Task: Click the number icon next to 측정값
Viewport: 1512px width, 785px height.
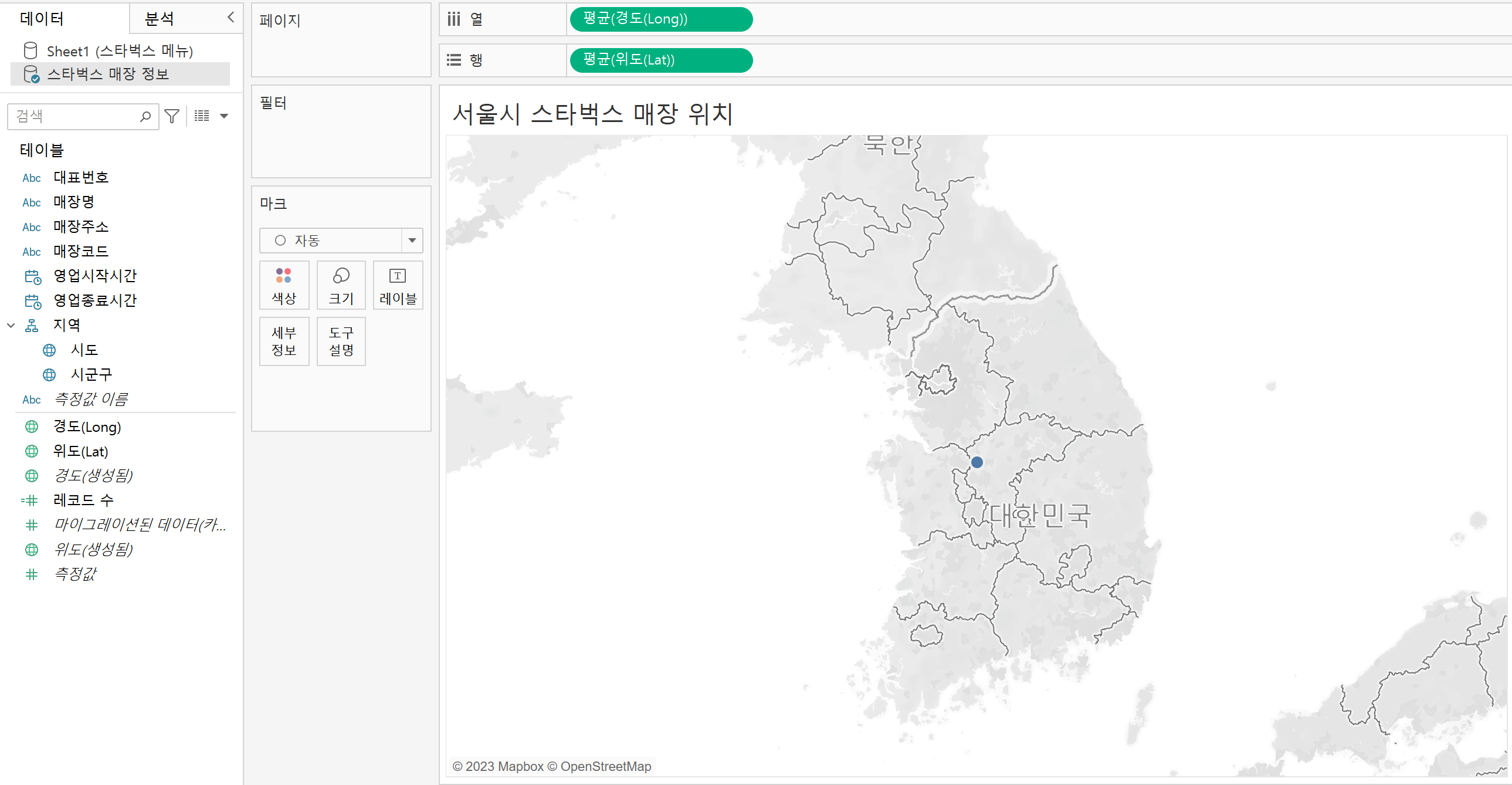Action: (32, 574)
